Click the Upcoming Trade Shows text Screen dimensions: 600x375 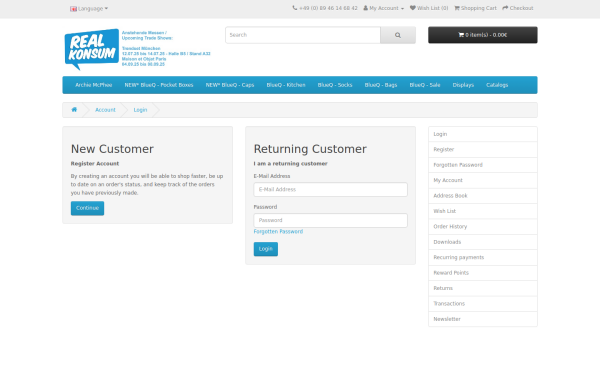[x=147, y=38]
